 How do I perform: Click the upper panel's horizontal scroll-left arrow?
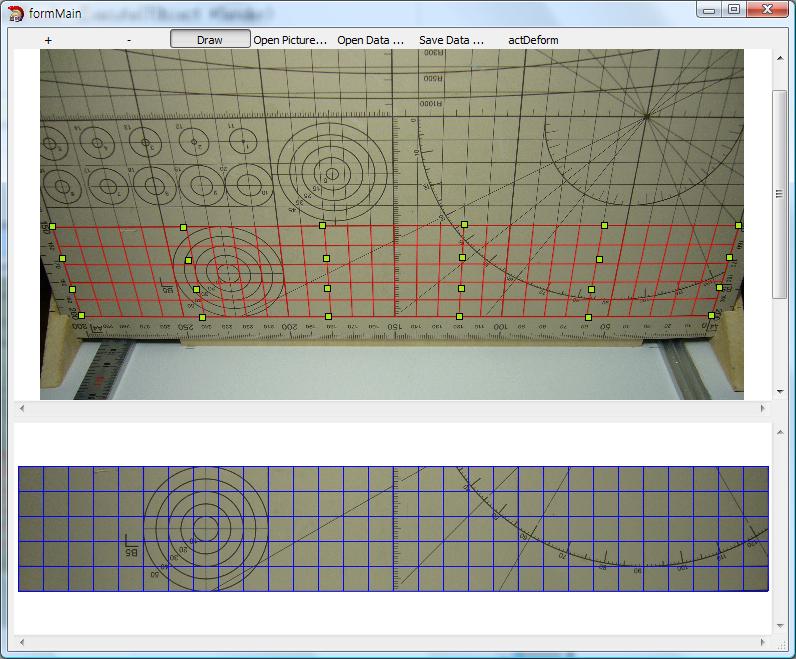coord(19,408)
